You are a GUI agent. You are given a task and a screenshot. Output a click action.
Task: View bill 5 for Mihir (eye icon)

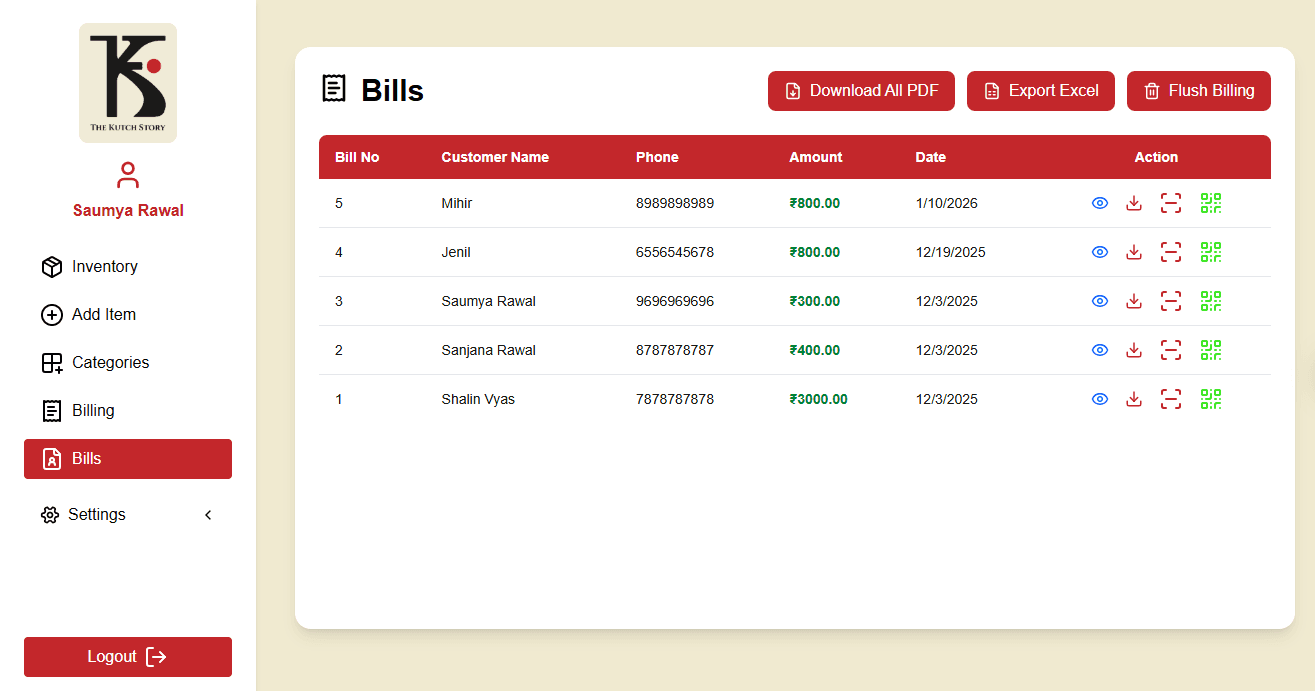[1100, 203]
